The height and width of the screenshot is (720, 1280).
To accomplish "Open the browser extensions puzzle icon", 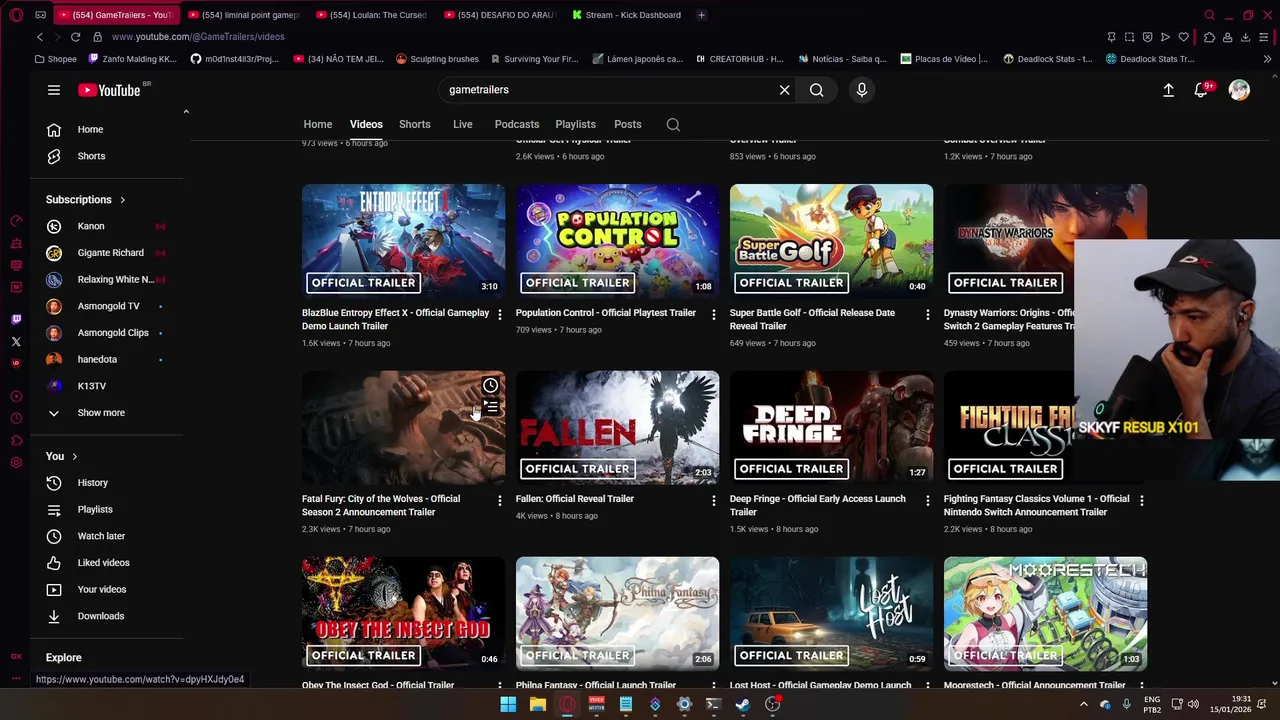I will pyautogui.click(x=1209, y=37).
